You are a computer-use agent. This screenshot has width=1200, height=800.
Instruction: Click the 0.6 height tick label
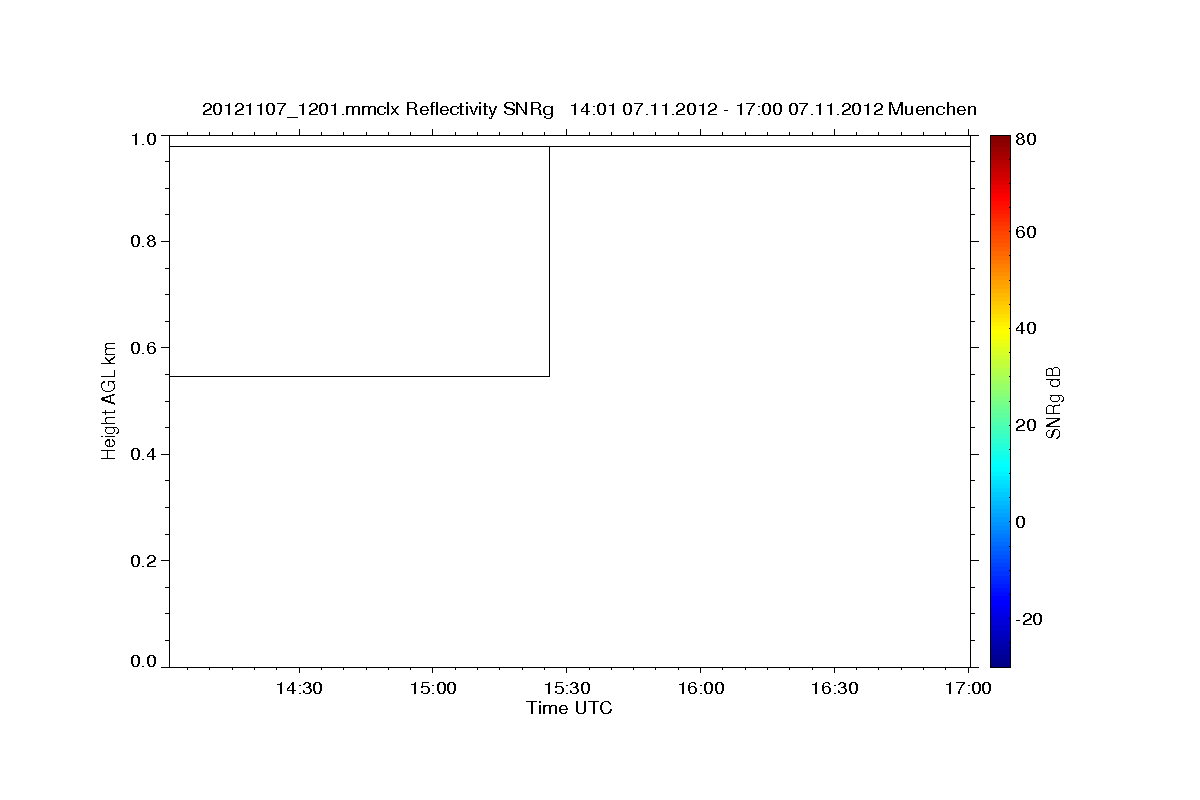pos(145,348)
